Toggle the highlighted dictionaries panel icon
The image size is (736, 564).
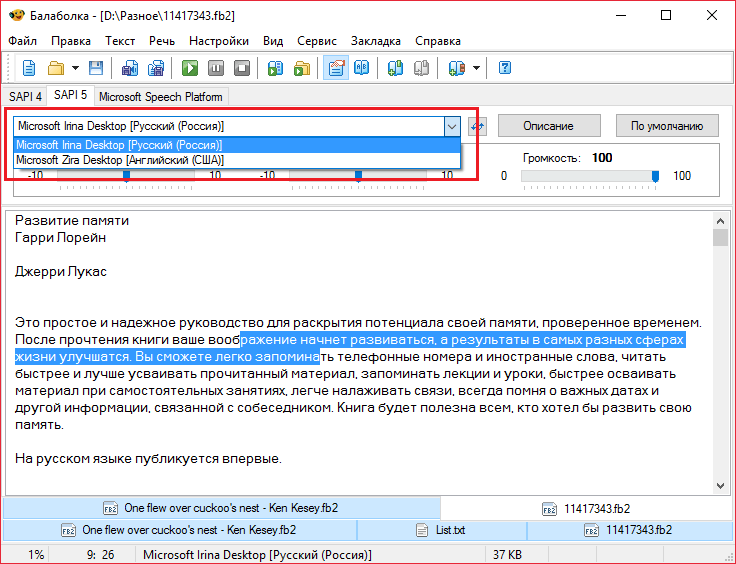tap(336, 68)
